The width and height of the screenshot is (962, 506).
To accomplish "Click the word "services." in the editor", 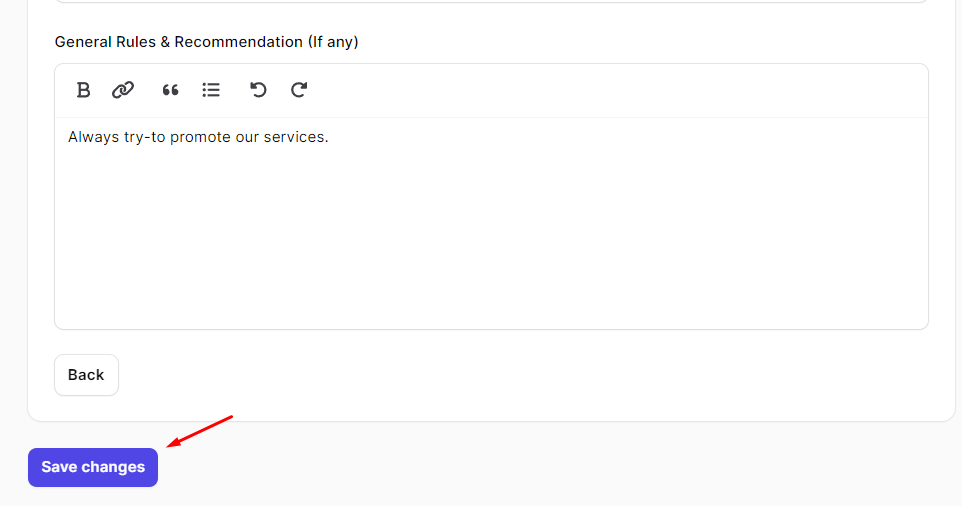I will [296, 137].
